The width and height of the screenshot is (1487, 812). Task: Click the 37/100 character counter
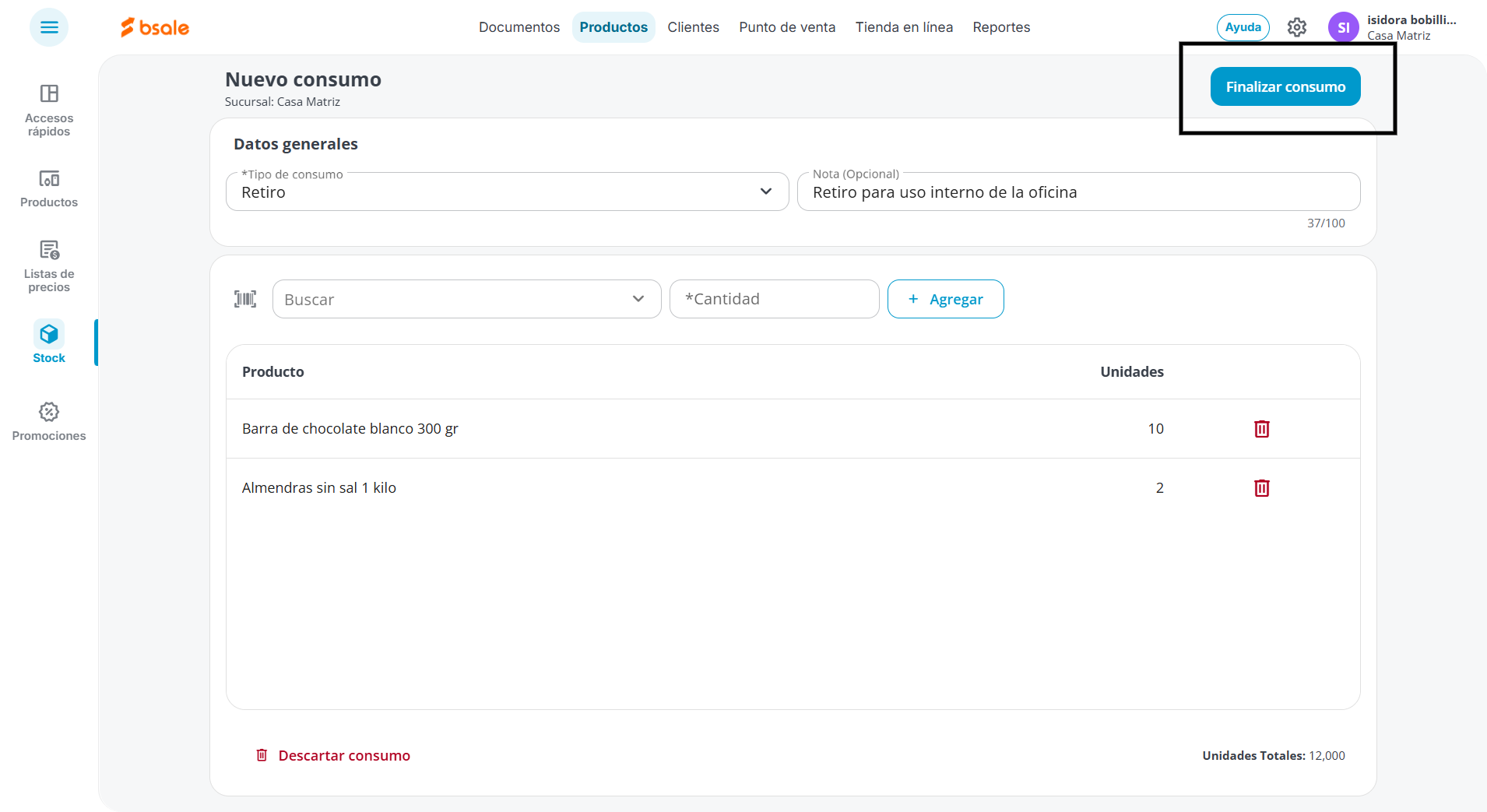coord(1326,223)
